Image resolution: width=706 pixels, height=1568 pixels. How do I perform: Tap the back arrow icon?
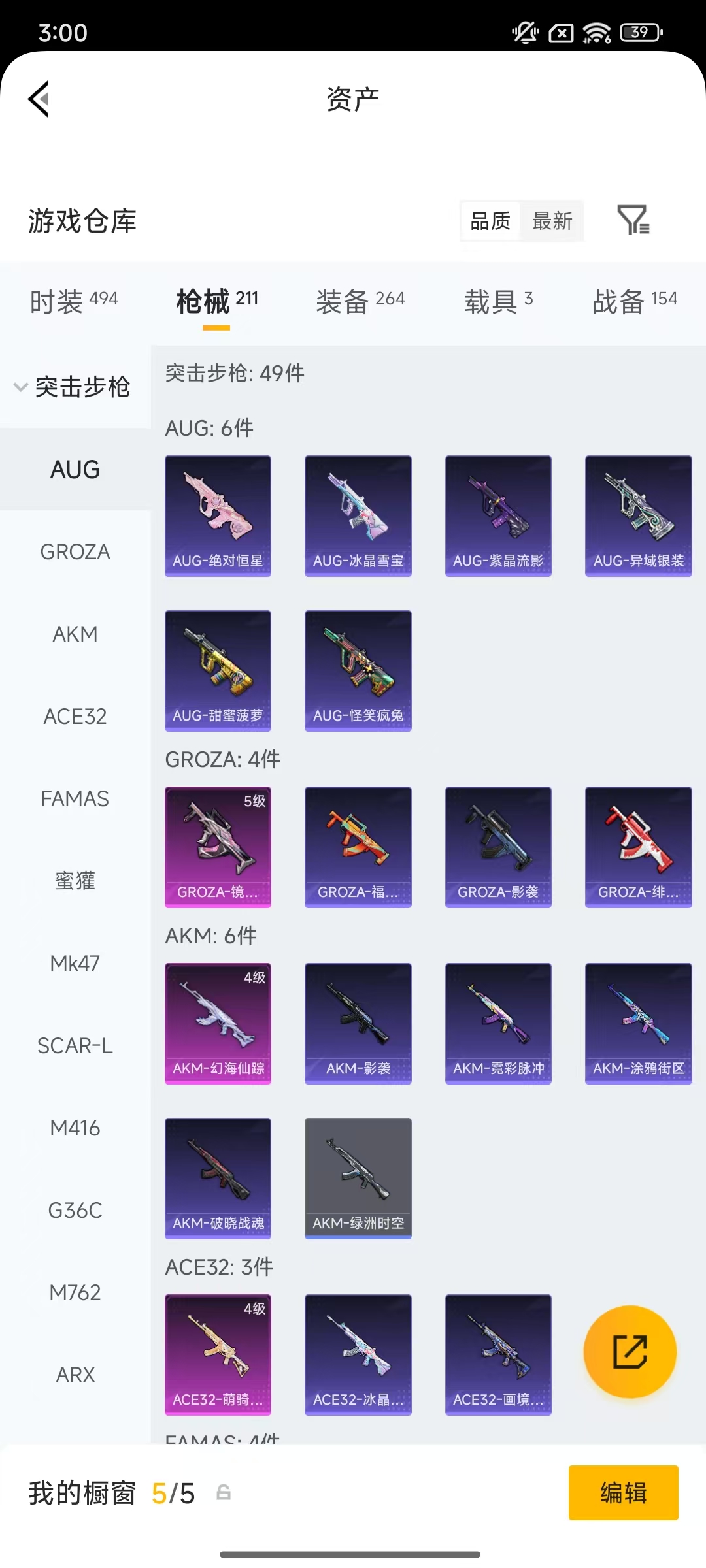[39, 99]
